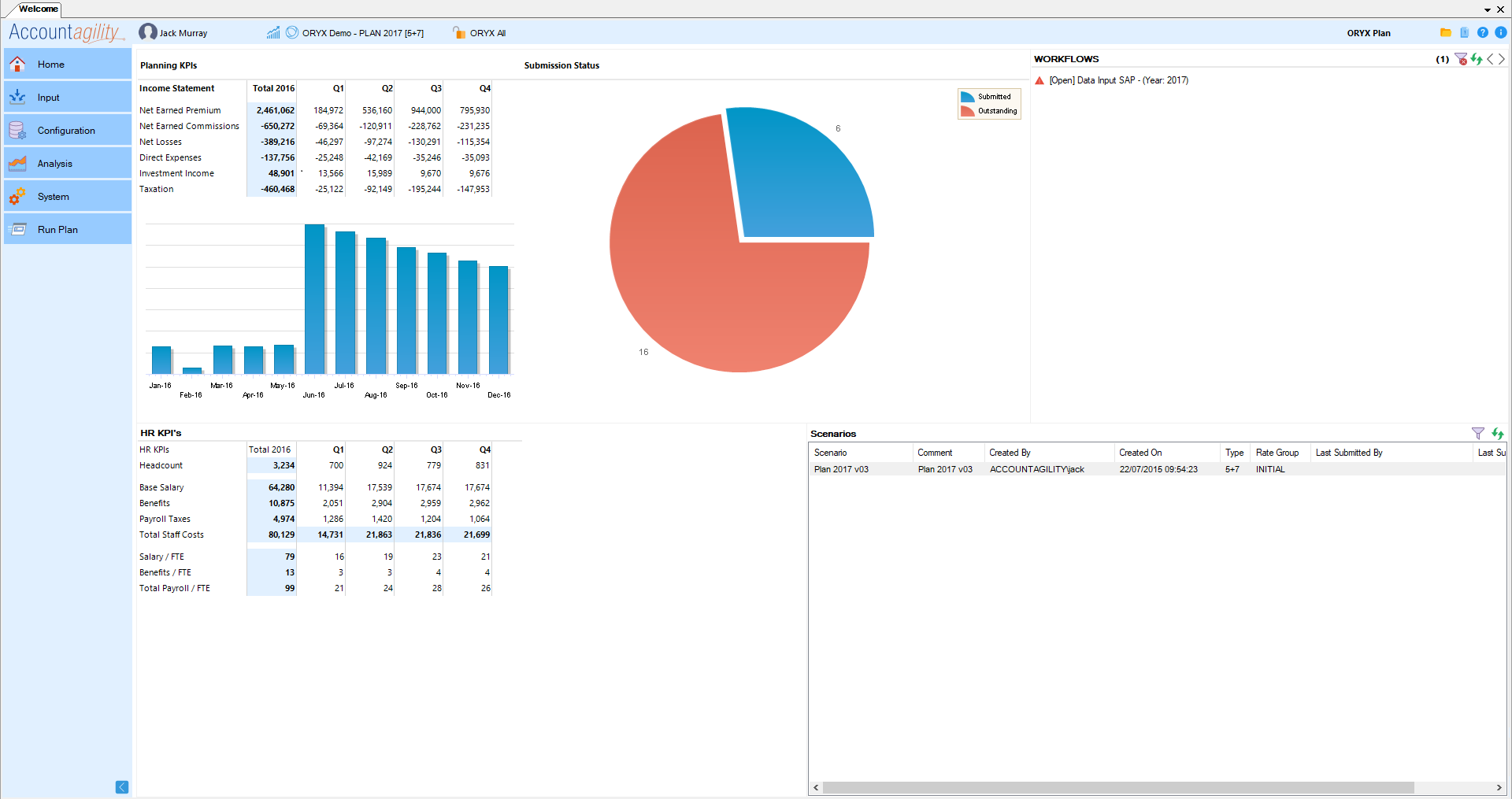Refresh the Scenarios list
1512x799 pixels.
pos(1498,434)
